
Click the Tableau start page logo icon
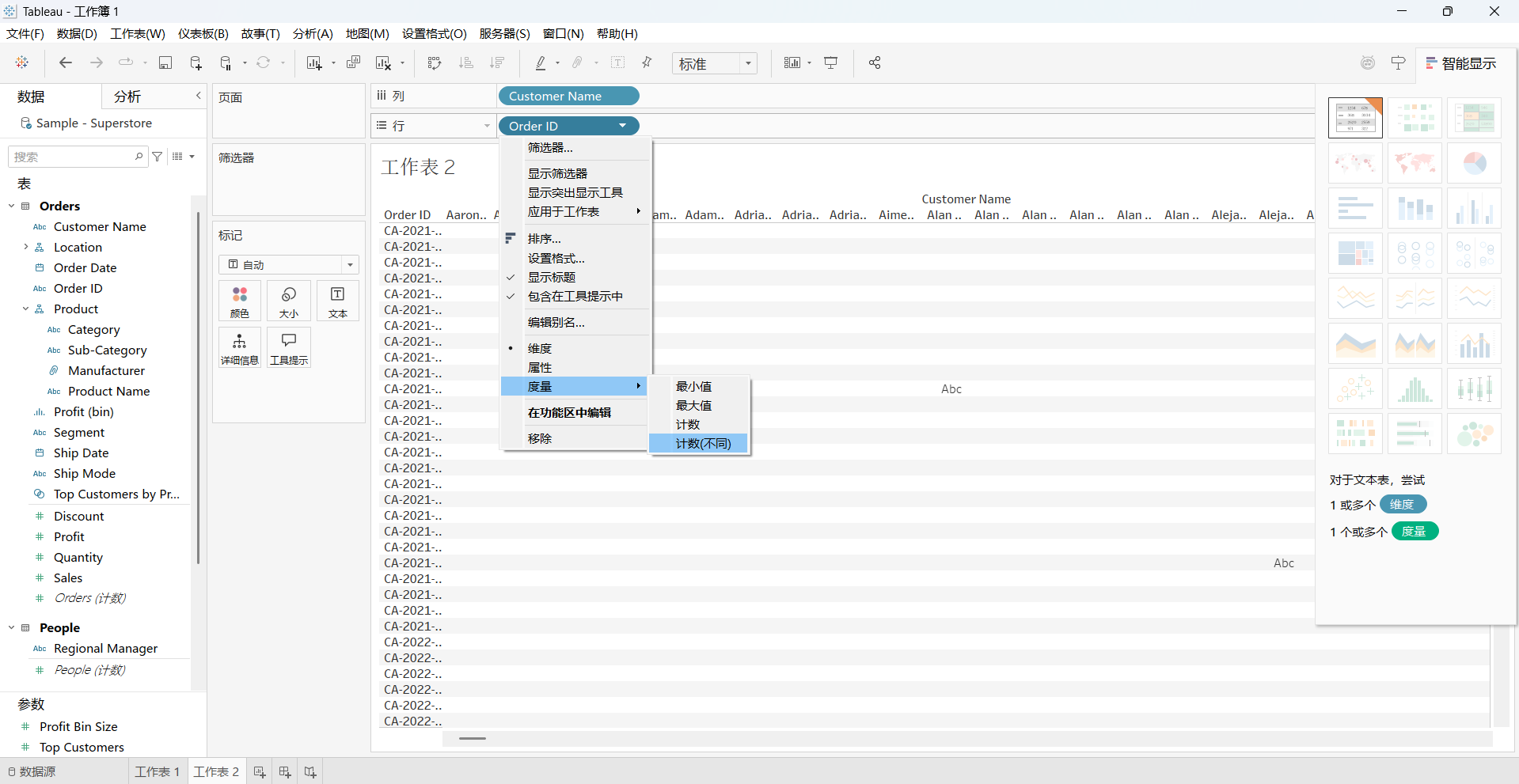tap(22, 62)
